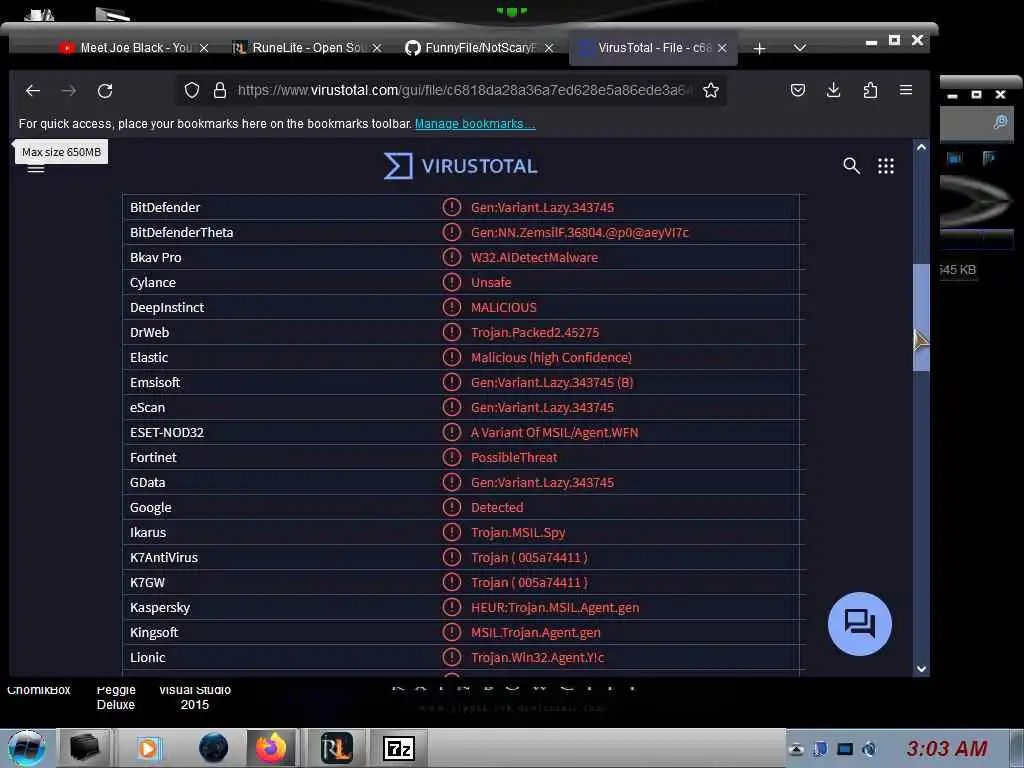This screenshot has height=768, width=1024.
Task: Launch Firefox from the taskbar
Action: 271,748
